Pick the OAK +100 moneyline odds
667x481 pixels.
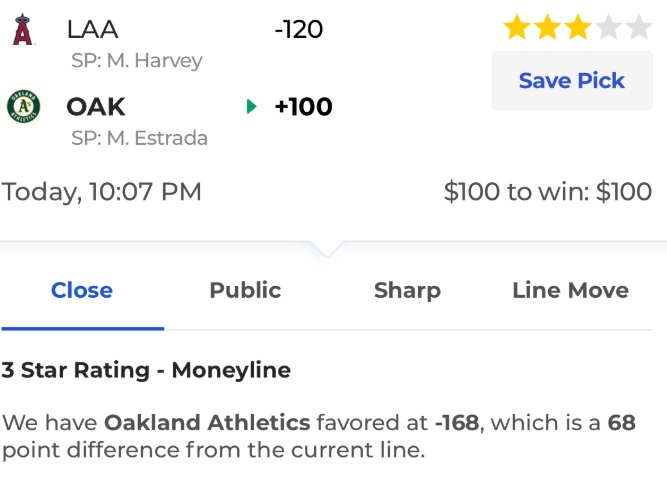coord(303,106)
